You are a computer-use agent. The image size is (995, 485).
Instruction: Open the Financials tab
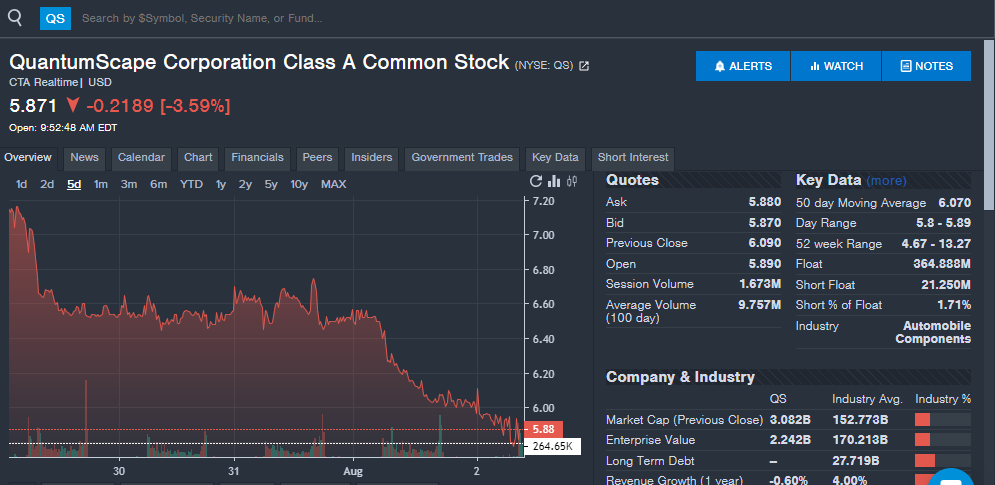[258, 157]
